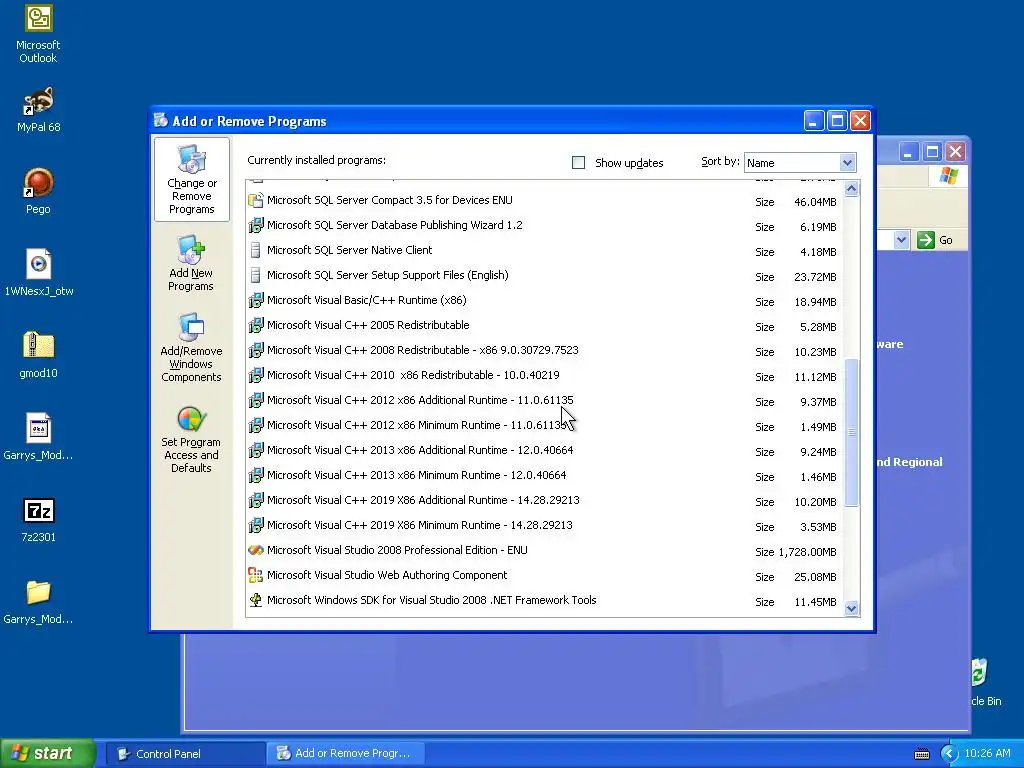The width and height of the screenshot is (1024, 768).
Task: Click scroll up arrow in programs list
Action: [x=851, y=189]
